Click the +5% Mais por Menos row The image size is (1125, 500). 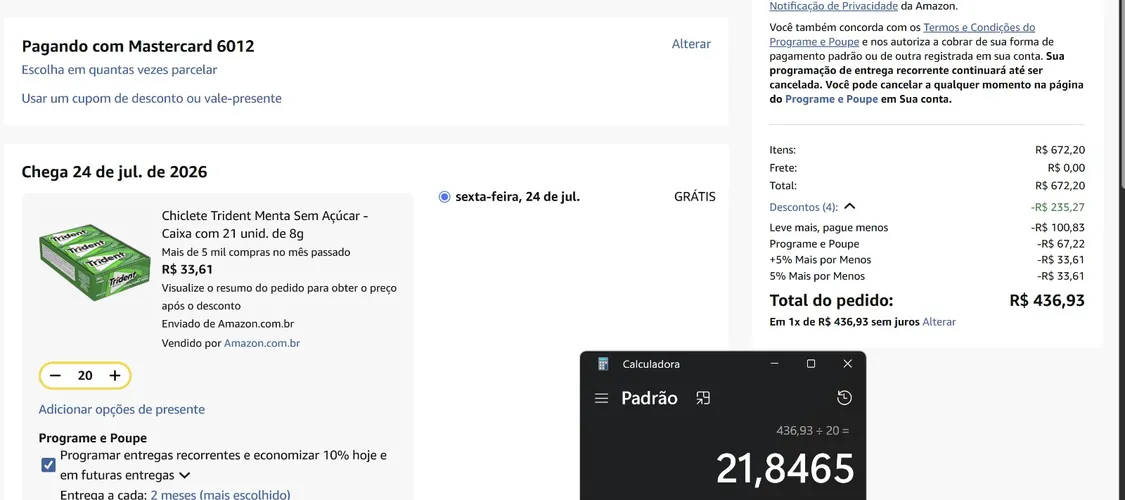click(927, 260)
